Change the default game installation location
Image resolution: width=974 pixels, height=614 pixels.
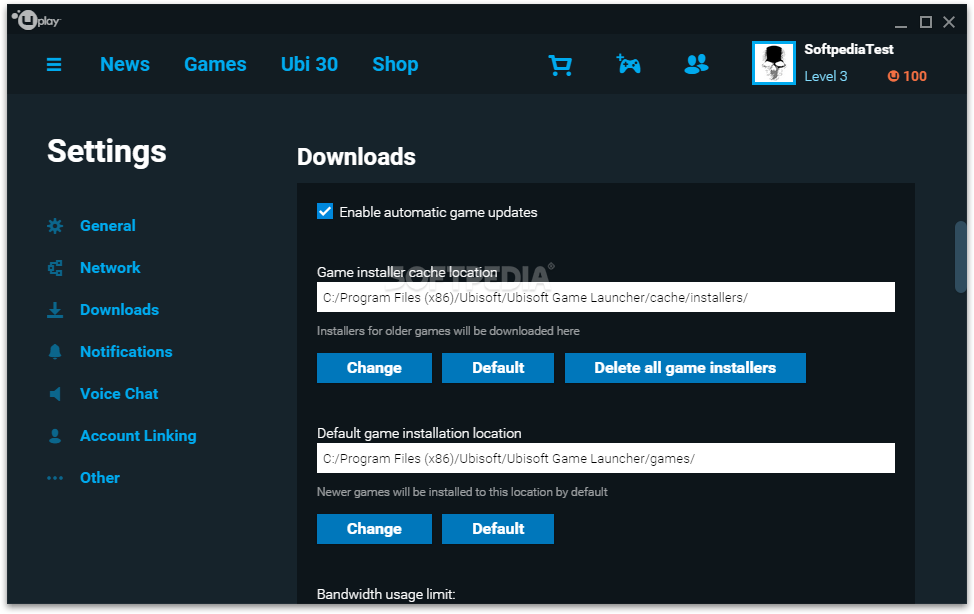pos(374,529)
